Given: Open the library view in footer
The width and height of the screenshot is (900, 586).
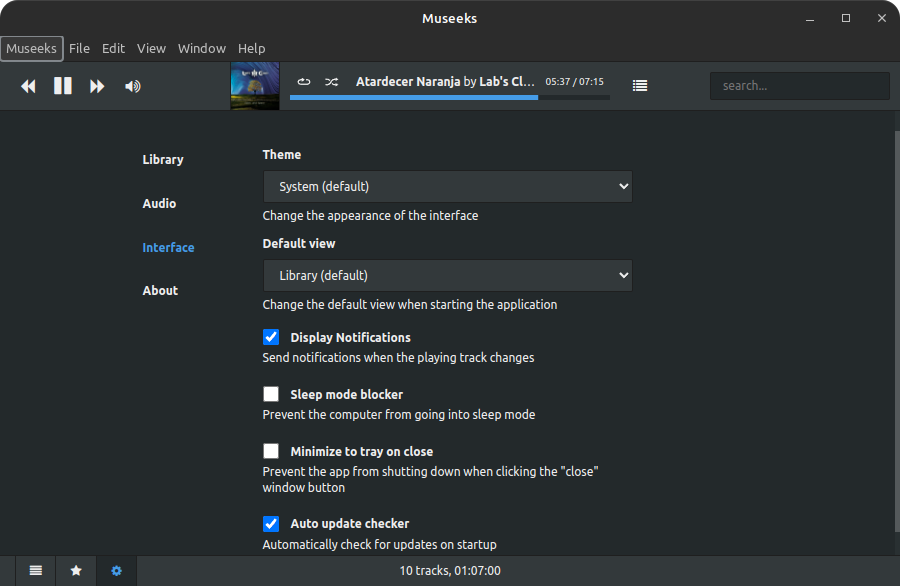Looking at the screenshot, I should [x=36, y=570].
